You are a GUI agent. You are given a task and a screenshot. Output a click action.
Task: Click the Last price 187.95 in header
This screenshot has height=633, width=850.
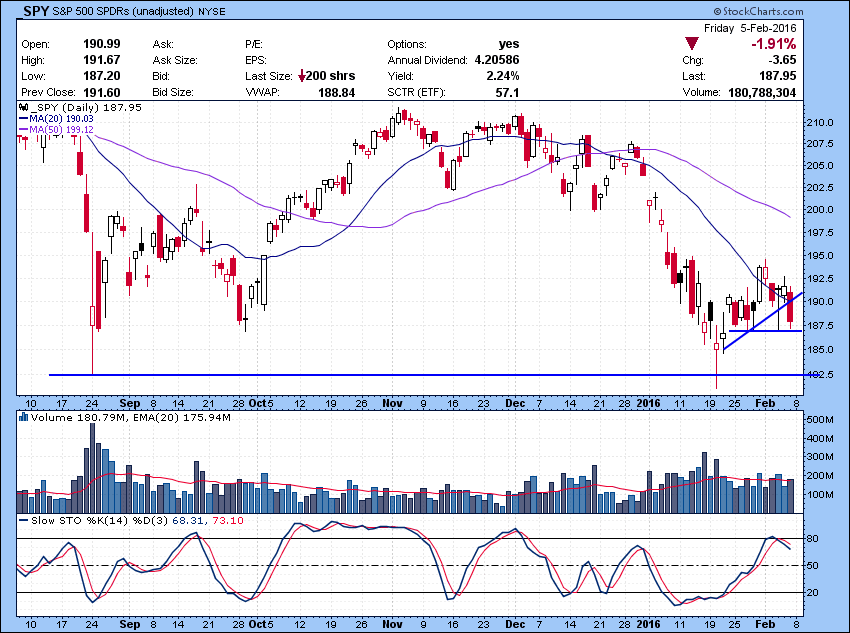click(x=777, y=76)
